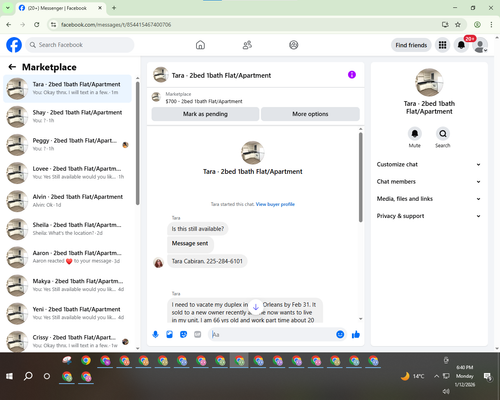Expand Media, files and links section
Screen dimensions: 500x400
(x=429, y=199)
